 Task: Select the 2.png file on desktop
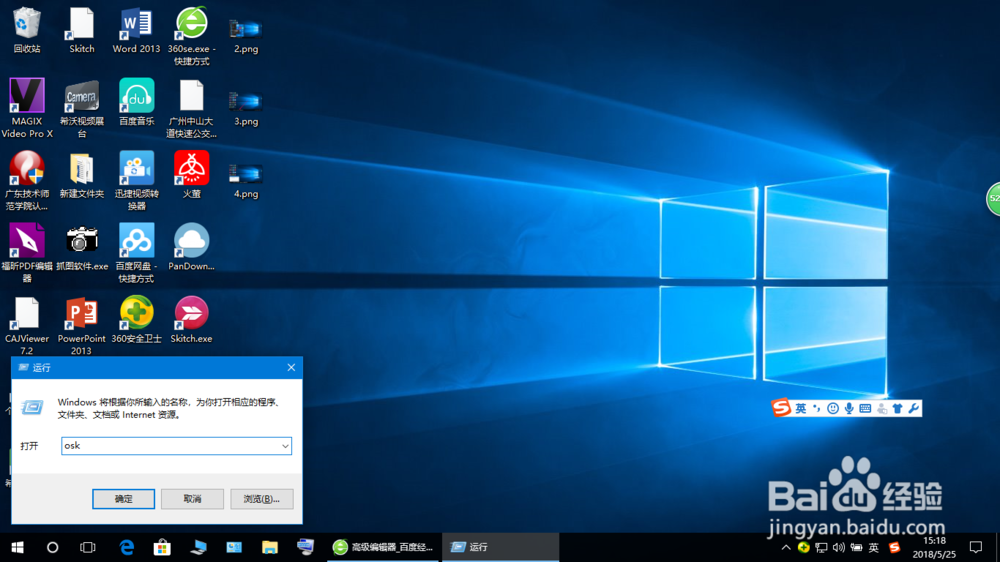pyautogui.click(x=246, y=29)
